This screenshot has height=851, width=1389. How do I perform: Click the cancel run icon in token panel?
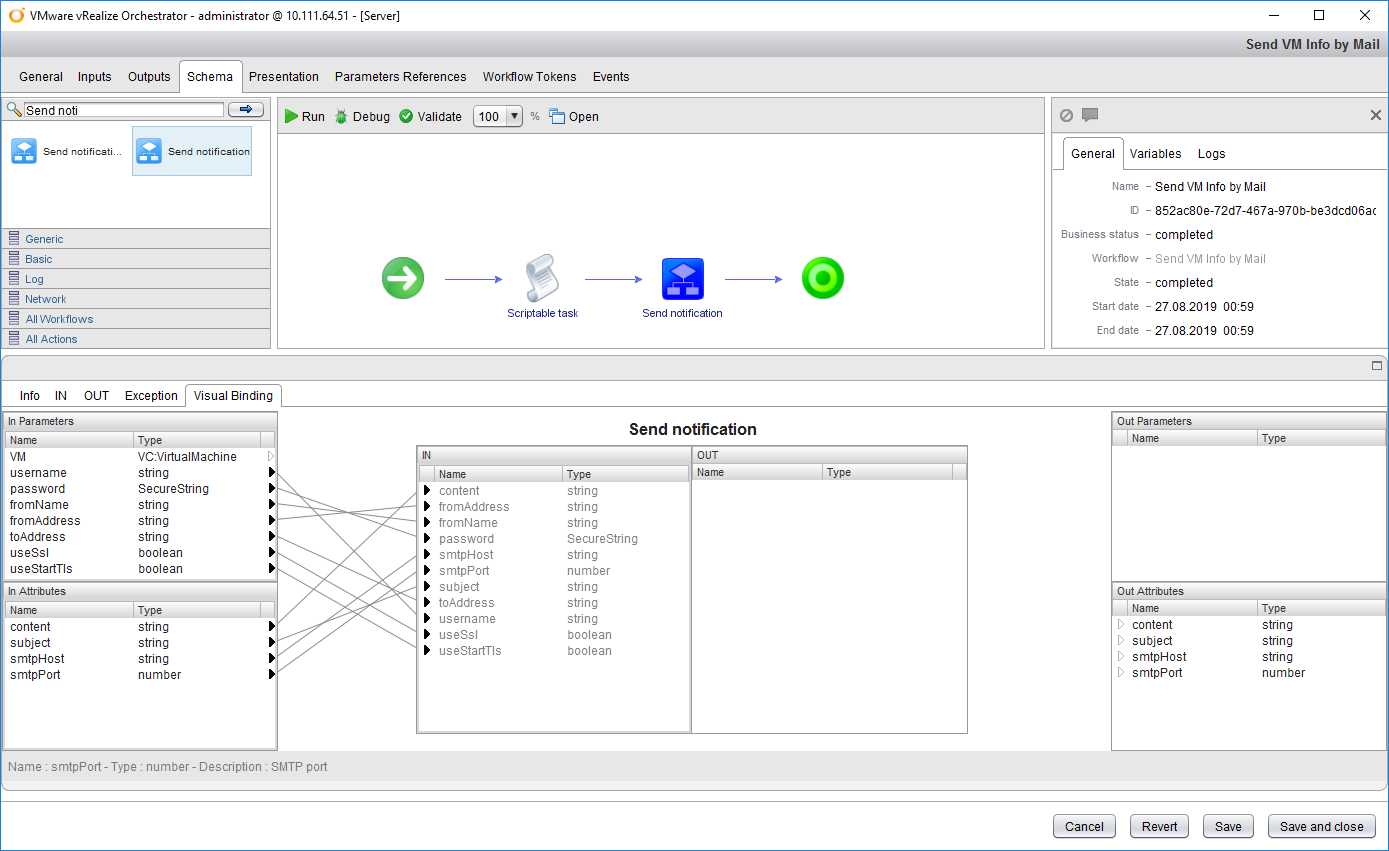1066,116
